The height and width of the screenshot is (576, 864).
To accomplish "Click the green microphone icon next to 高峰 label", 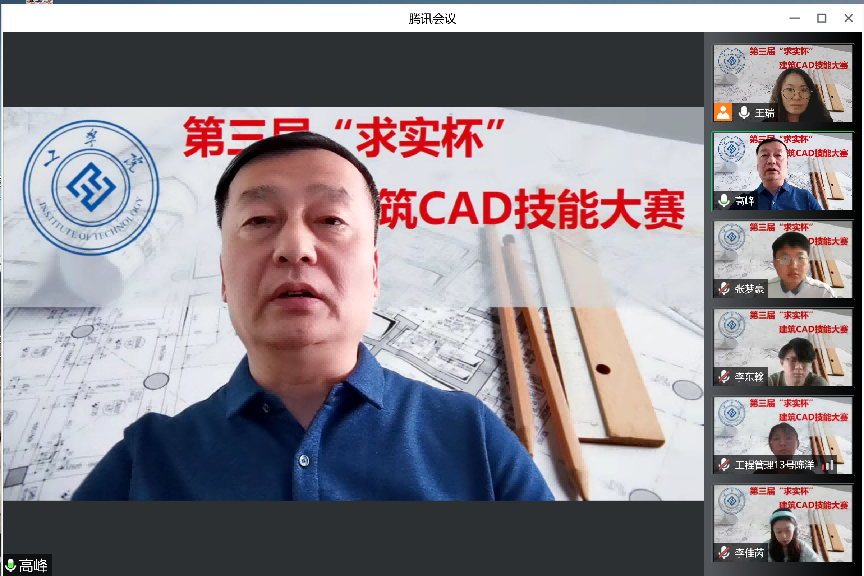I will click(x=11, y=566).
